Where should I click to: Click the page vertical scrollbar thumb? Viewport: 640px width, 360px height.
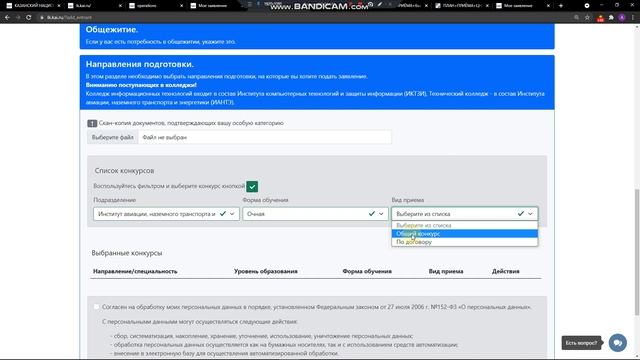click(x=636, y=252)
